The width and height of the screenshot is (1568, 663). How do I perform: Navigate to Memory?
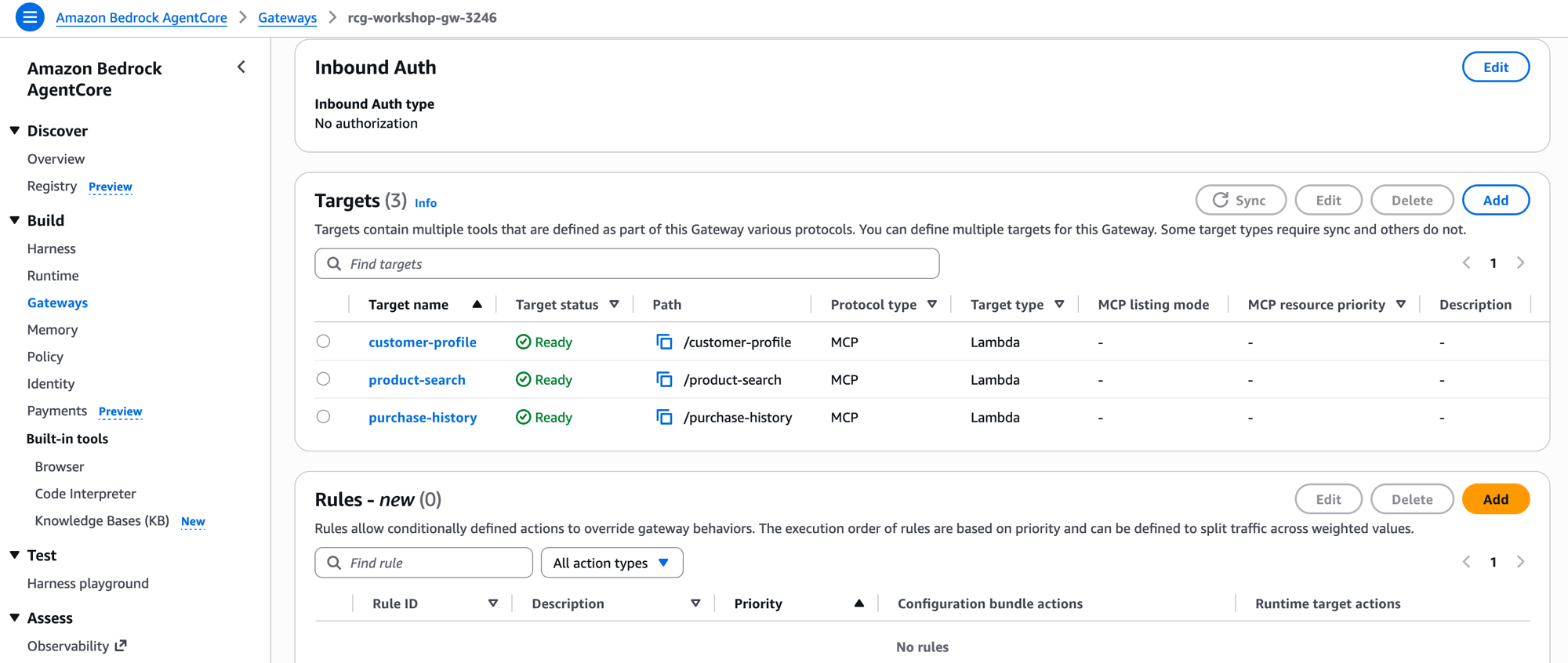coord(53,330)
